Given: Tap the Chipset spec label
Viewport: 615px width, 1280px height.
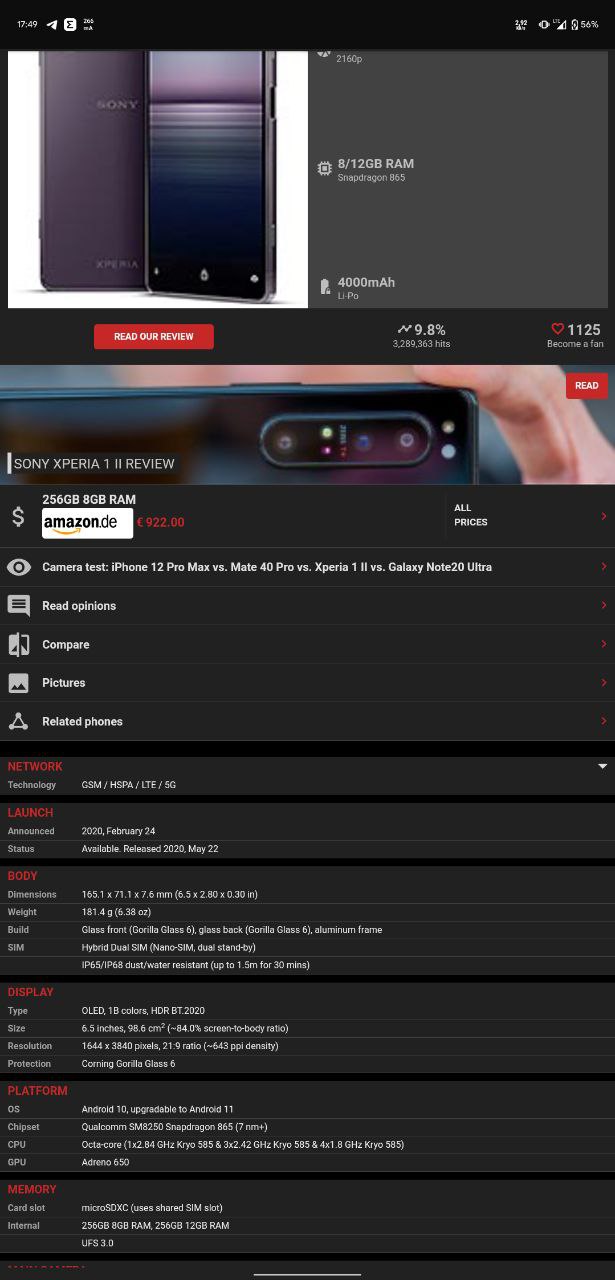Looking at the screenshot, I should click(x=24, y=1127).
